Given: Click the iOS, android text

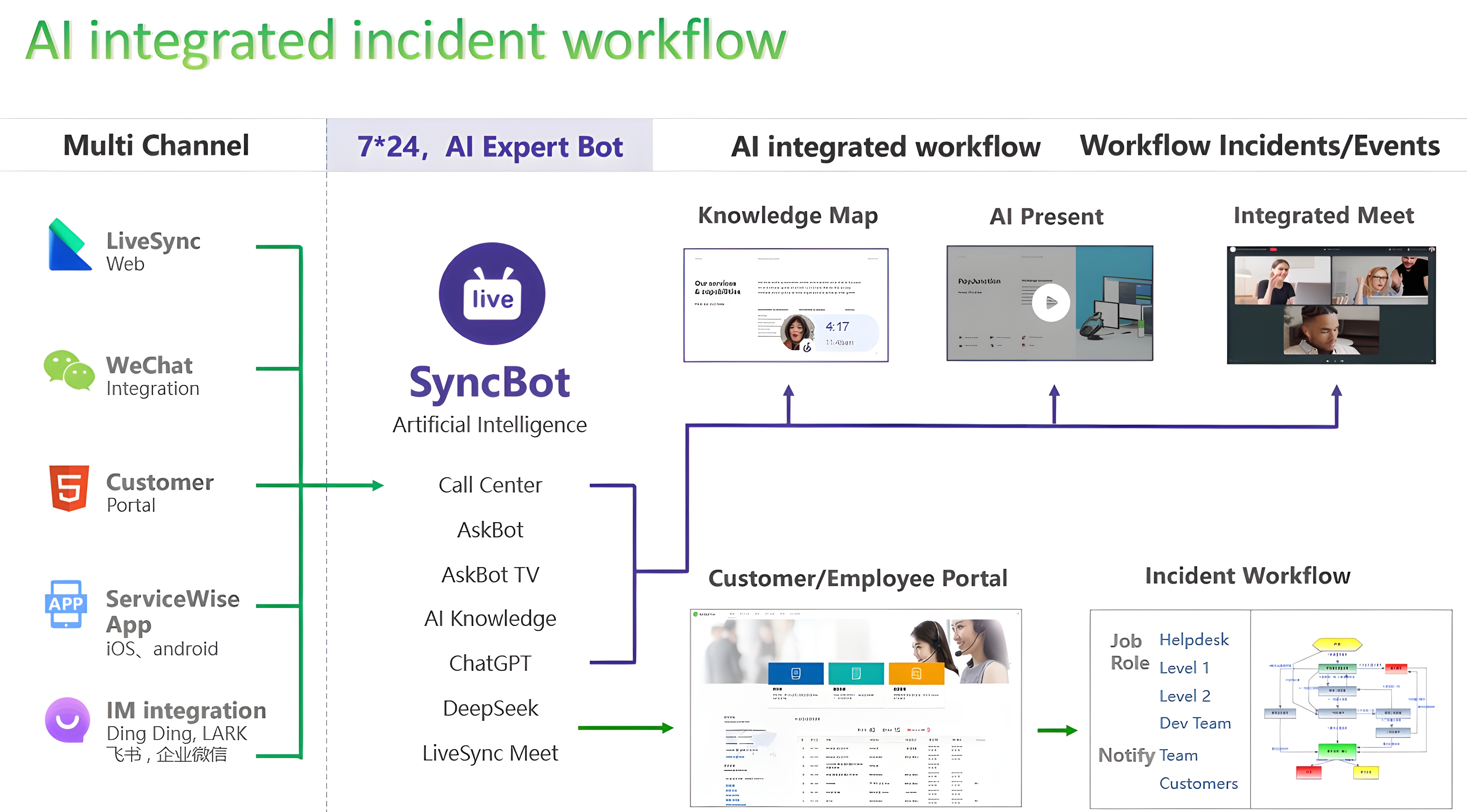Looking at the screenshot, I should click(x=162, y=649).
